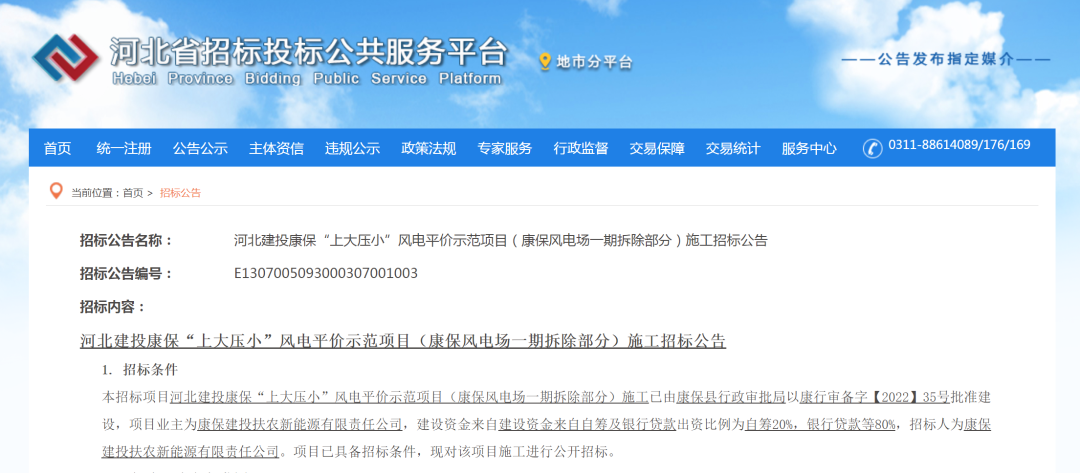Open the 交易统计 menu item
The image size is (1080, 473).
pos(733,148)
